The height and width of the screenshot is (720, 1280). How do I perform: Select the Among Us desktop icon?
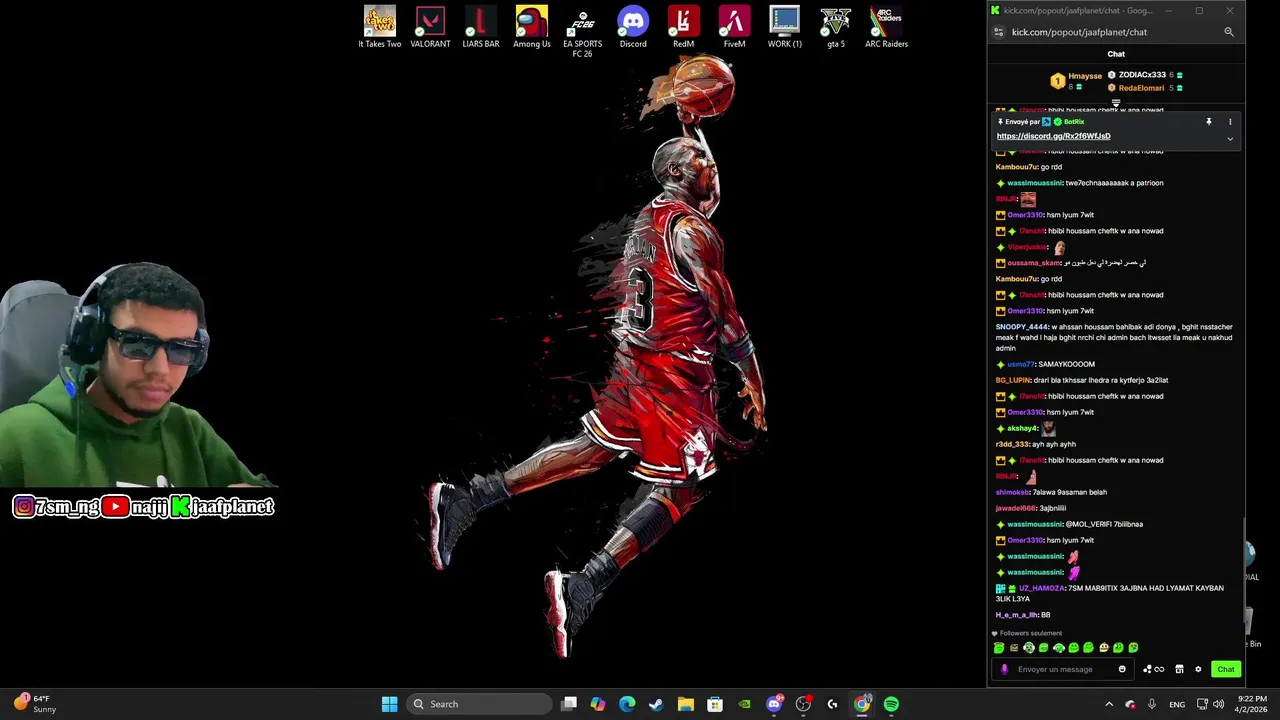click(532, 27)
